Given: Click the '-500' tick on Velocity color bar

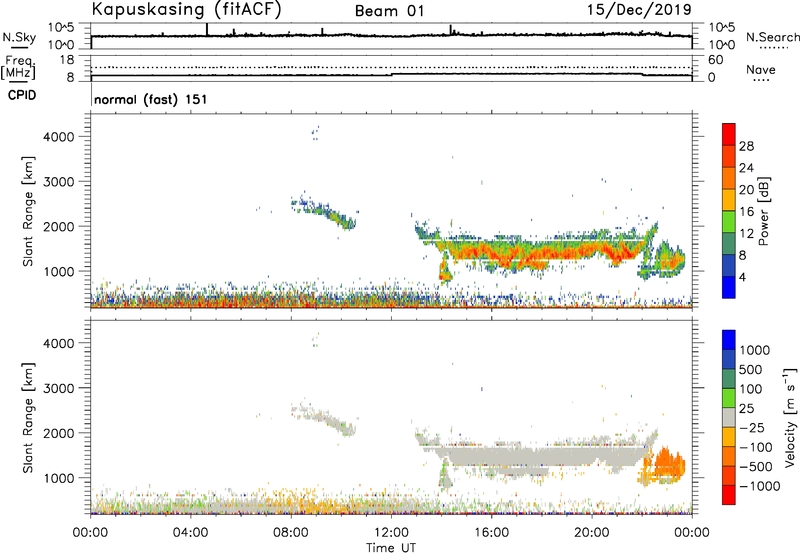Looking at the screenshot, I should [x=756, y=467].
